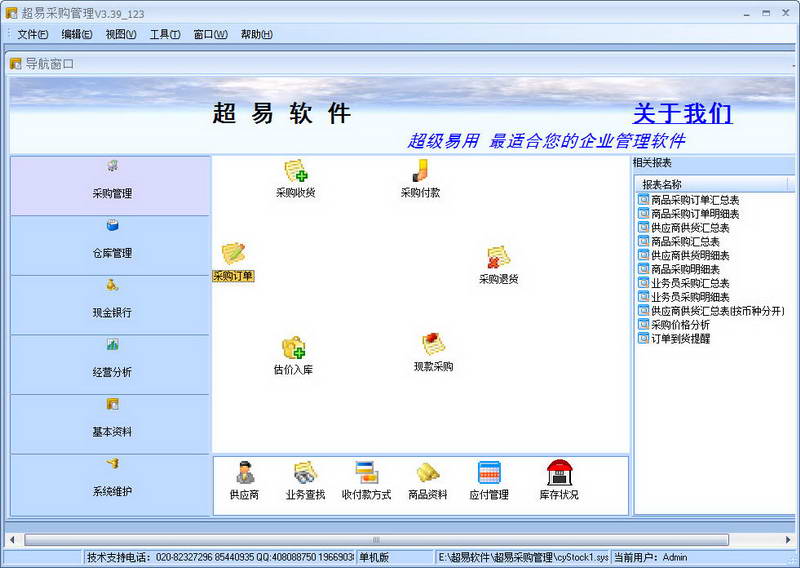Select the 基本资料 sidebar module
The height and width of the screenshot is (568, 800).
pyautogui.click(x=110, y=424)
